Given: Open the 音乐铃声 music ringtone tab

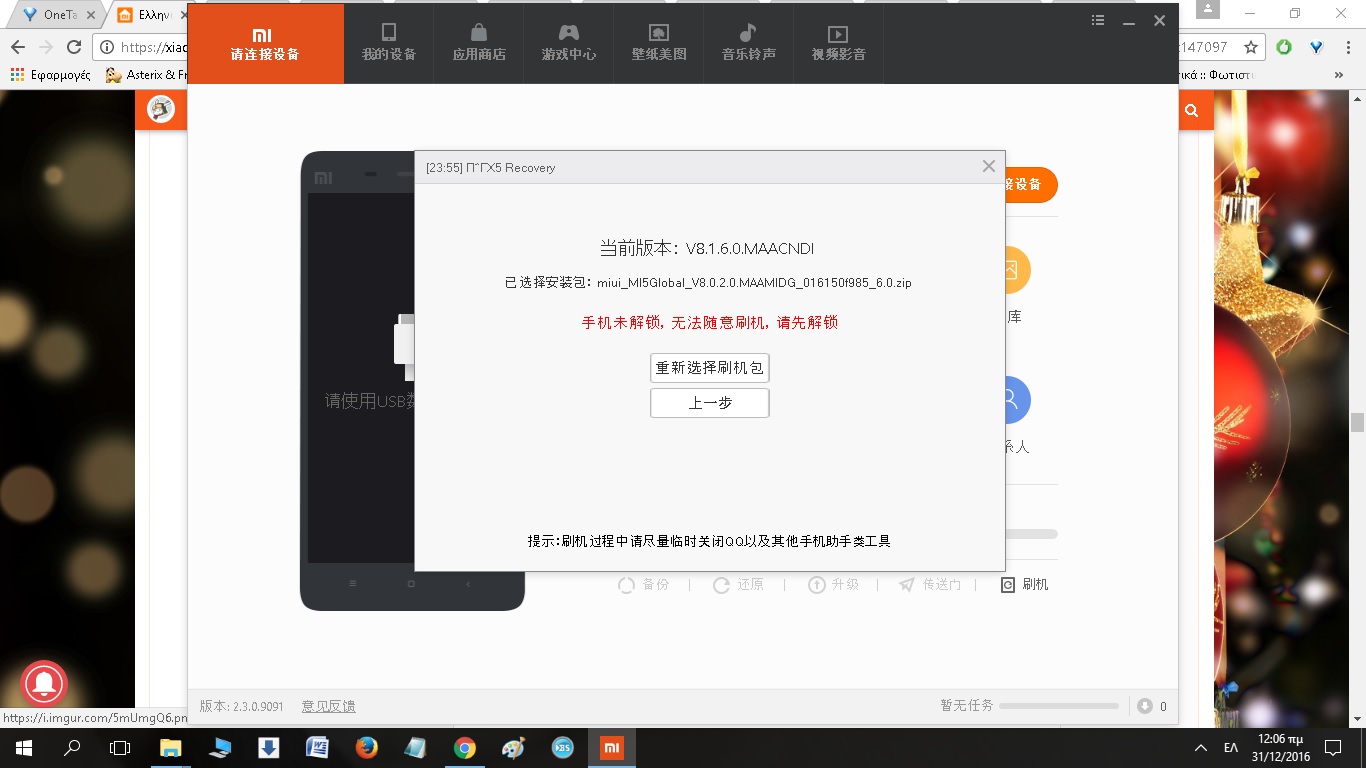Looking at the screenshot, I should pyautogui.click(x=749, y=44).
